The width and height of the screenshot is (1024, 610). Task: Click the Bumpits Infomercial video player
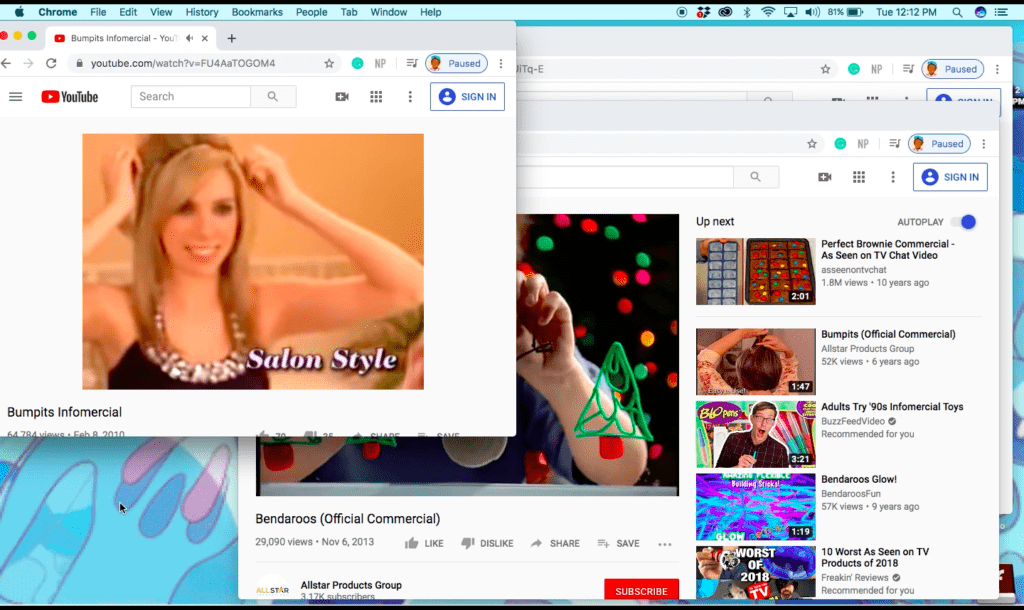pyautogui.click(x=253, y=261)
